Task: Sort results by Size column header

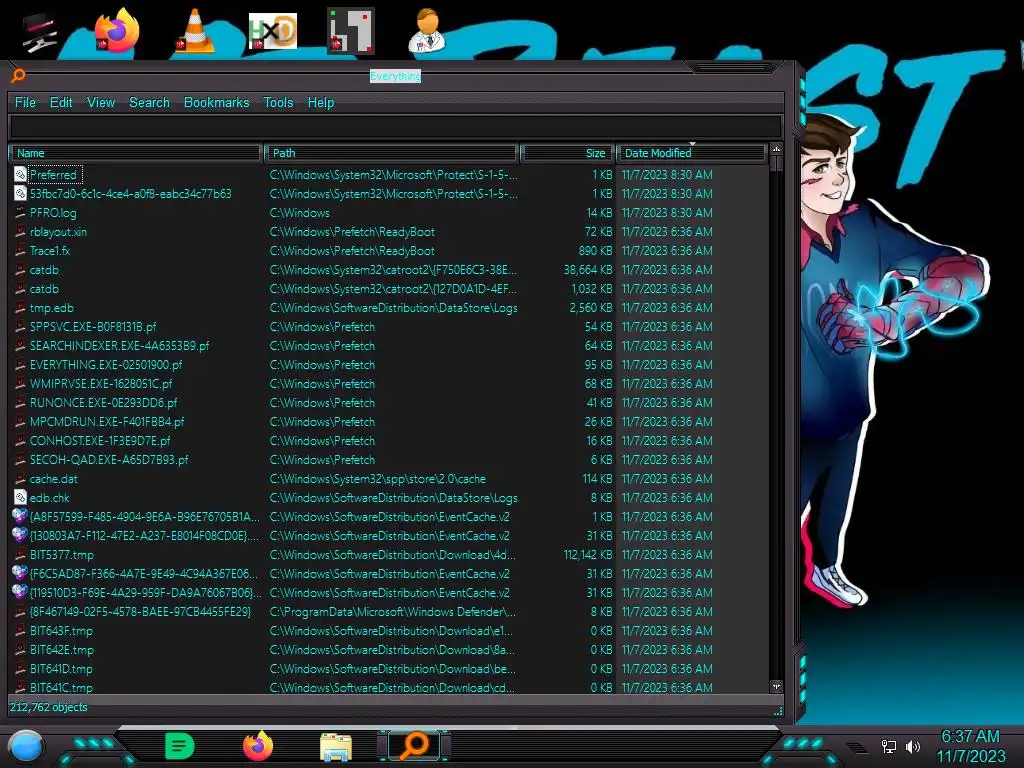Action: coord(567,153)
